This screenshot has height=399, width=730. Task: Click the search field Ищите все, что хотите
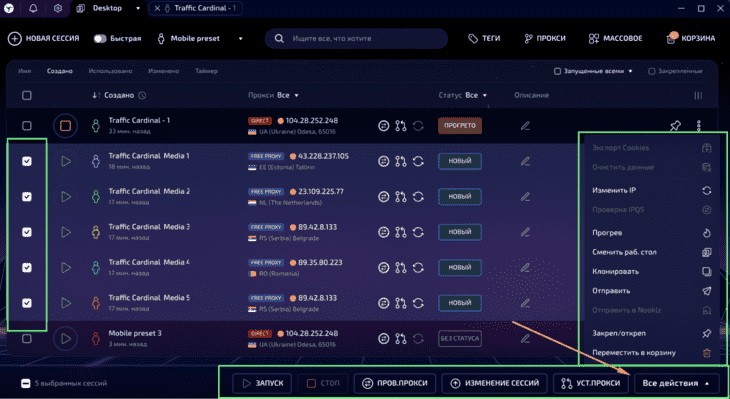pyautogui.click(x=356, y=39)
